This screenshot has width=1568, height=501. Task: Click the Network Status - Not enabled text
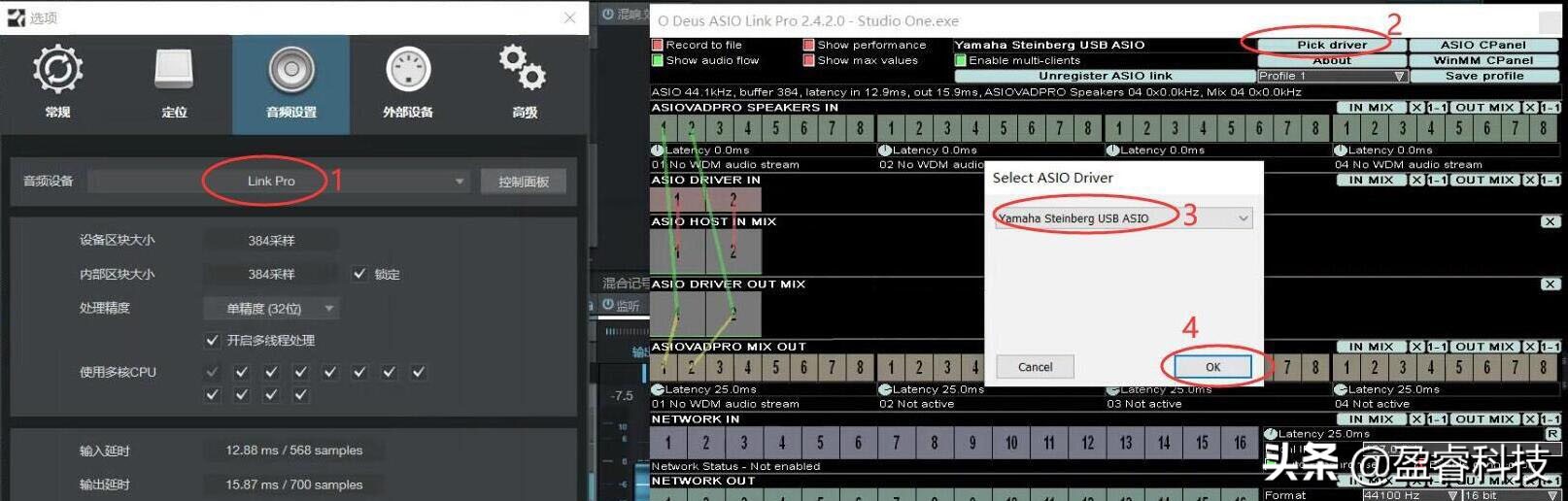(x=735, y=466)
